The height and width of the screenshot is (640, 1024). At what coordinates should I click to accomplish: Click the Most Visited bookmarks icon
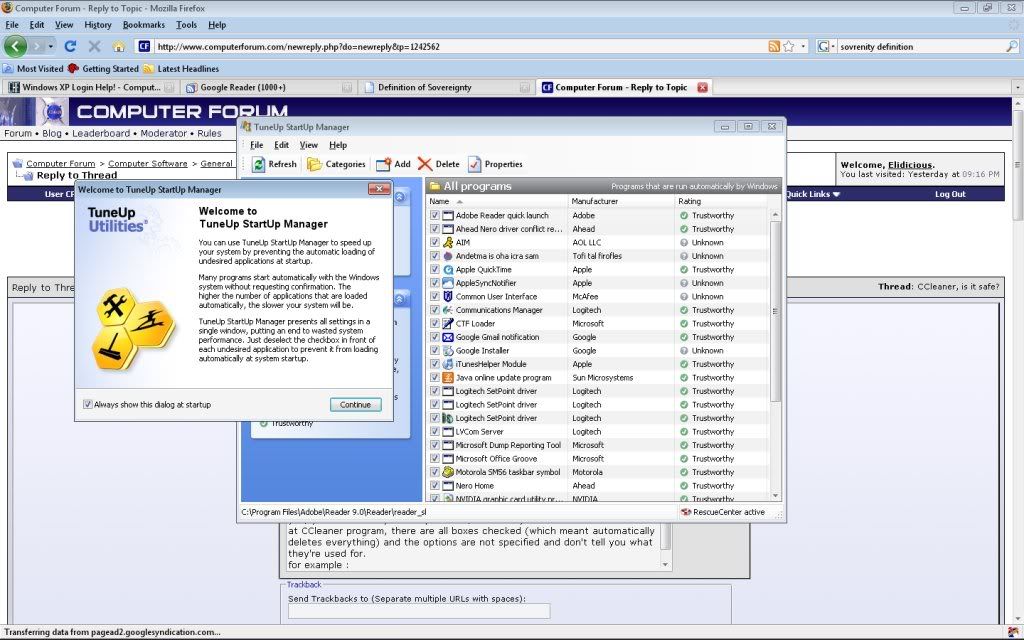pos(8,69)
